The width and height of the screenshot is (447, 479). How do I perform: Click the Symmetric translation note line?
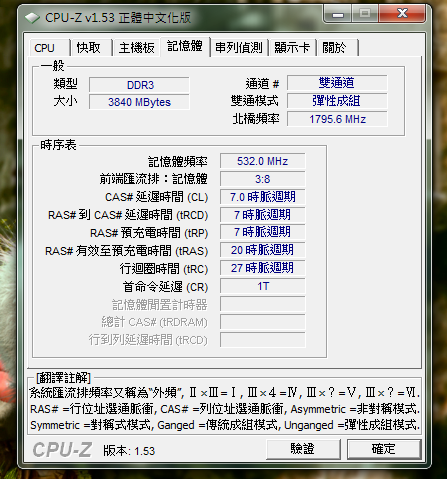tap(224, 425)
